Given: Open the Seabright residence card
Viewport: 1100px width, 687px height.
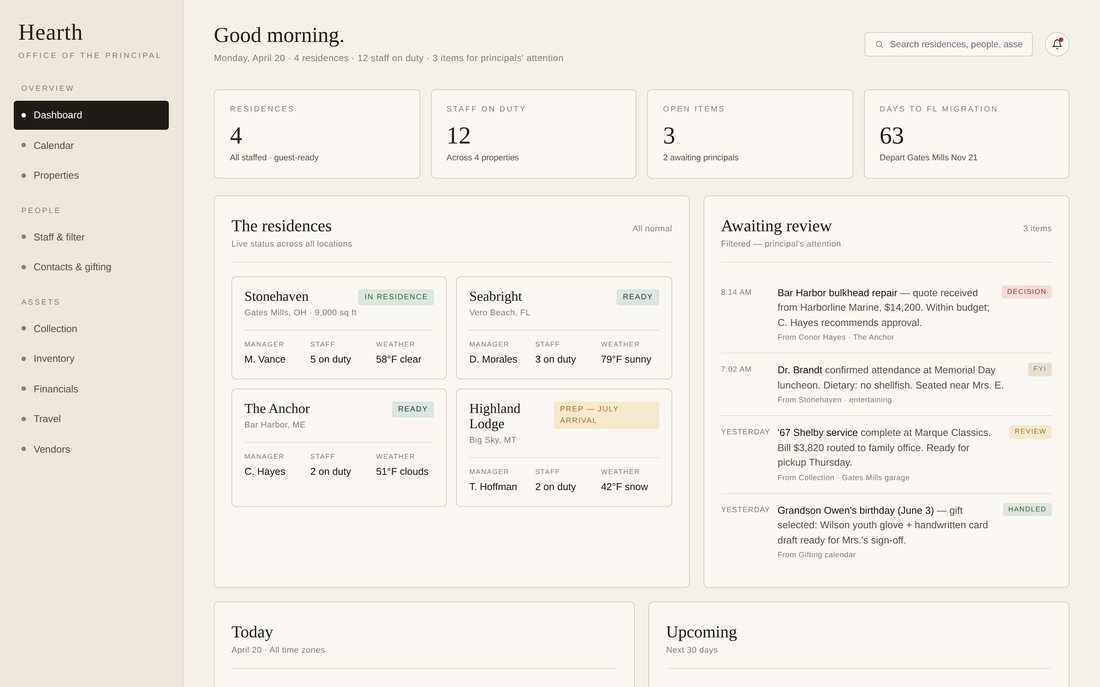Looking at the screenshot, I should [564, 328].
